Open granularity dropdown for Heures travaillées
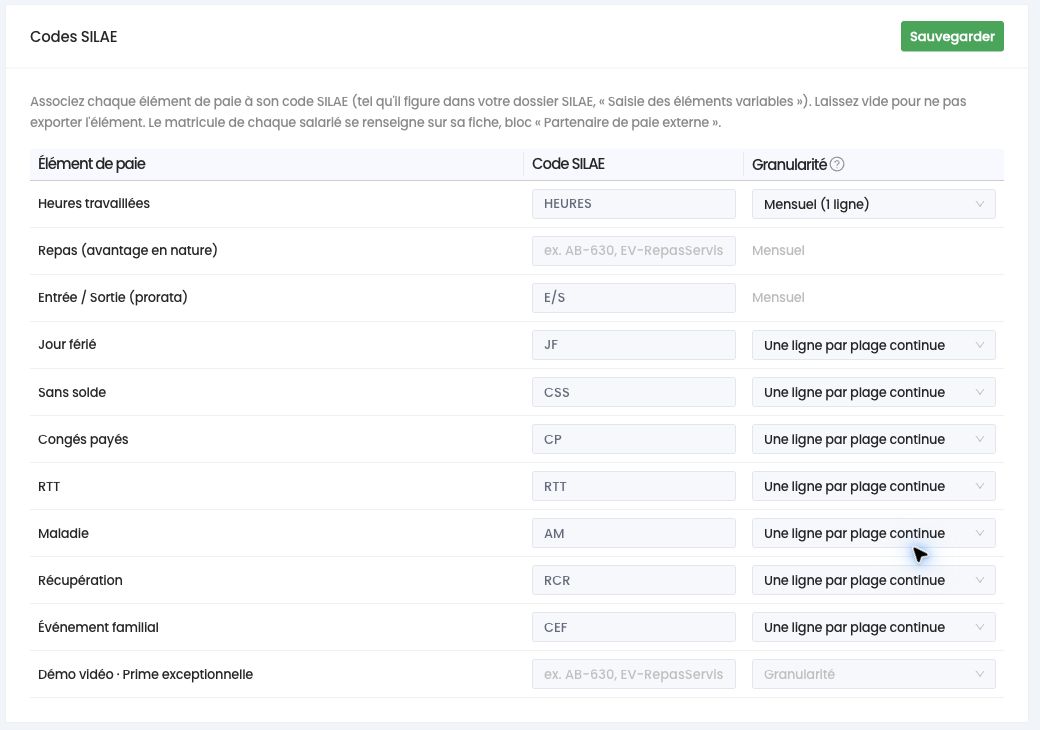Screen dimensions: 1040x730 pyautogui.click(x=874, y=204)
